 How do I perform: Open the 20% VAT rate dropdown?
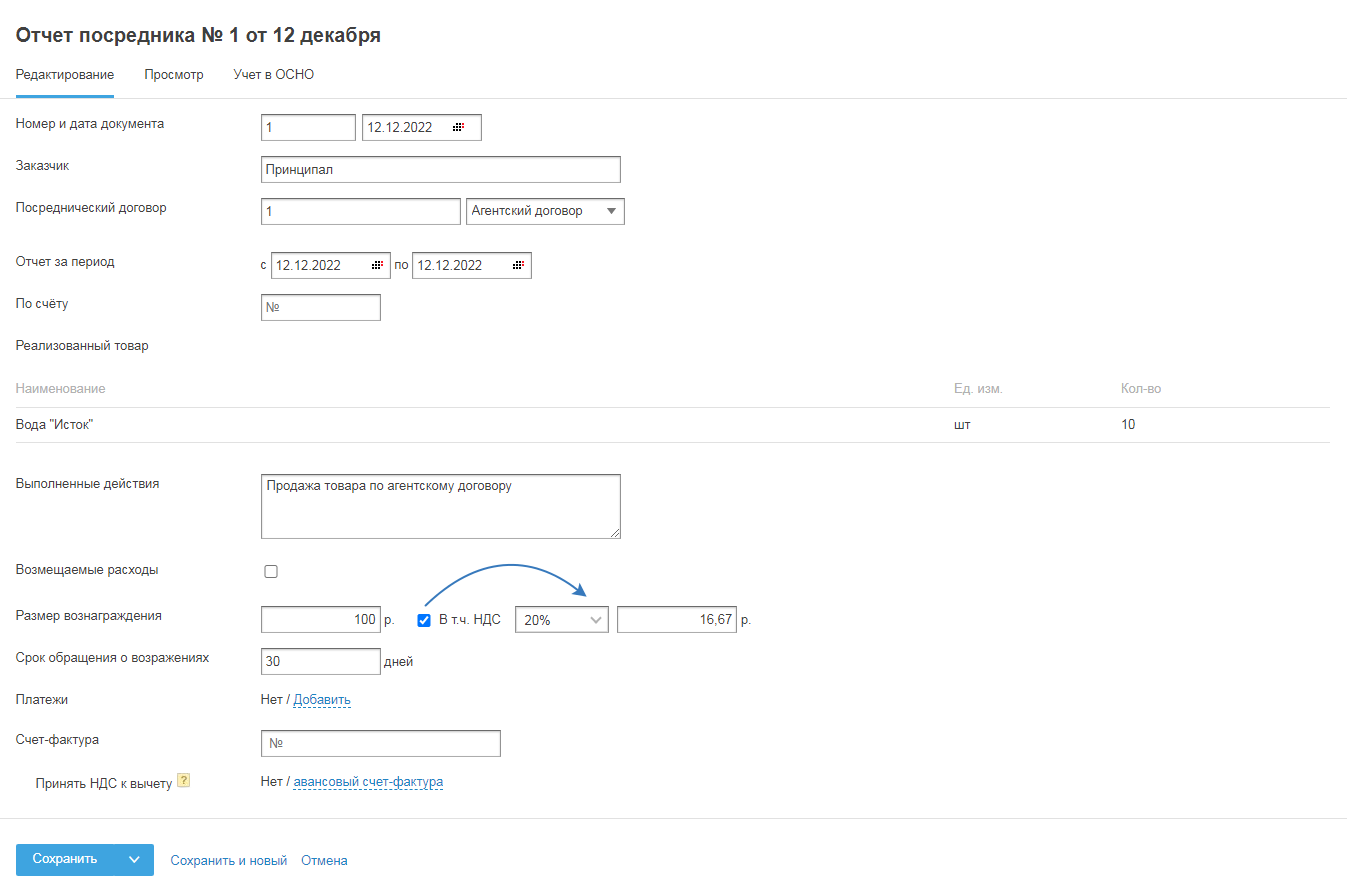tap(561, 620)
